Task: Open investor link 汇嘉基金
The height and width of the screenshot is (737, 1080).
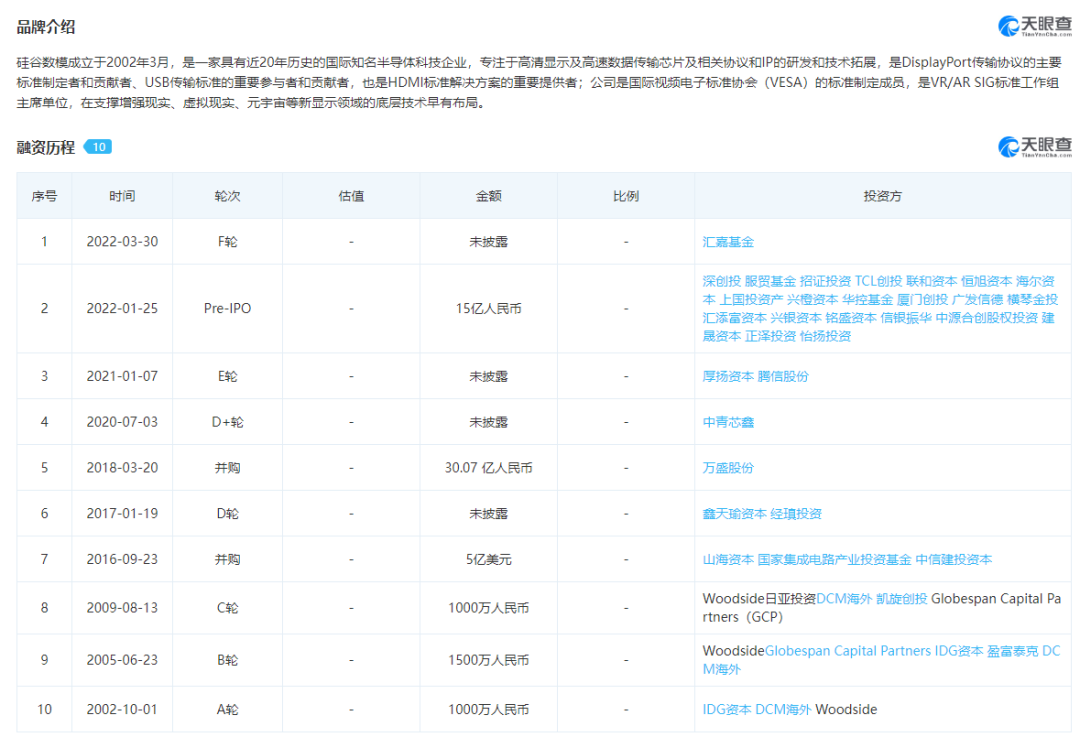Action: pos(728,242)
